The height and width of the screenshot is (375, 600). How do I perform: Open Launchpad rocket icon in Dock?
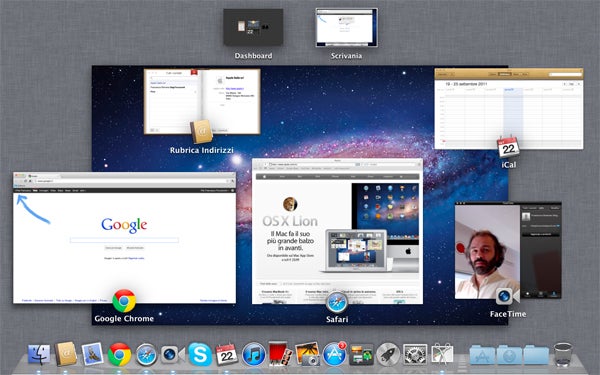(388, 354)
